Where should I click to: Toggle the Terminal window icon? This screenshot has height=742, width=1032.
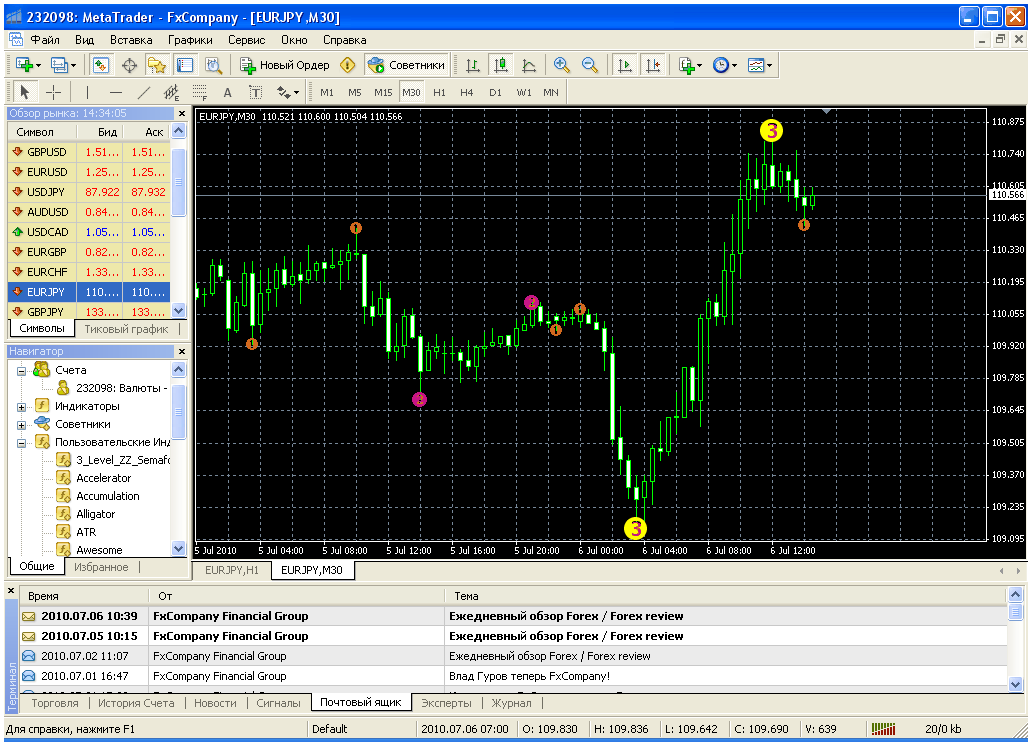click(185, 65)
